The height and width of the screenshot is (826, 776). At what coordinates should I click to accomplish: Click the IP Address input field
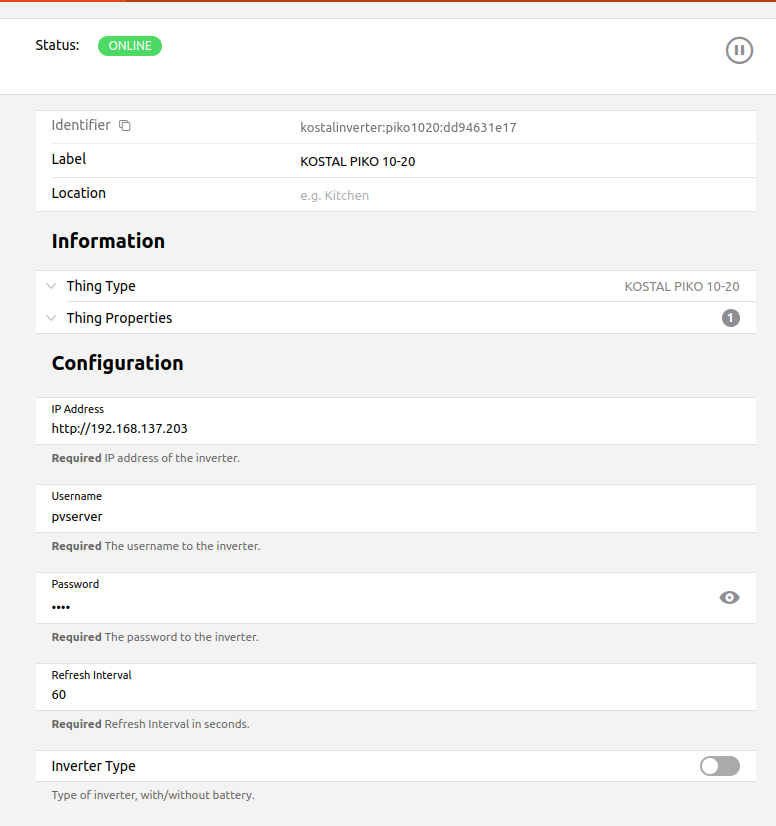pyautogui.click(x=400, y=428)
